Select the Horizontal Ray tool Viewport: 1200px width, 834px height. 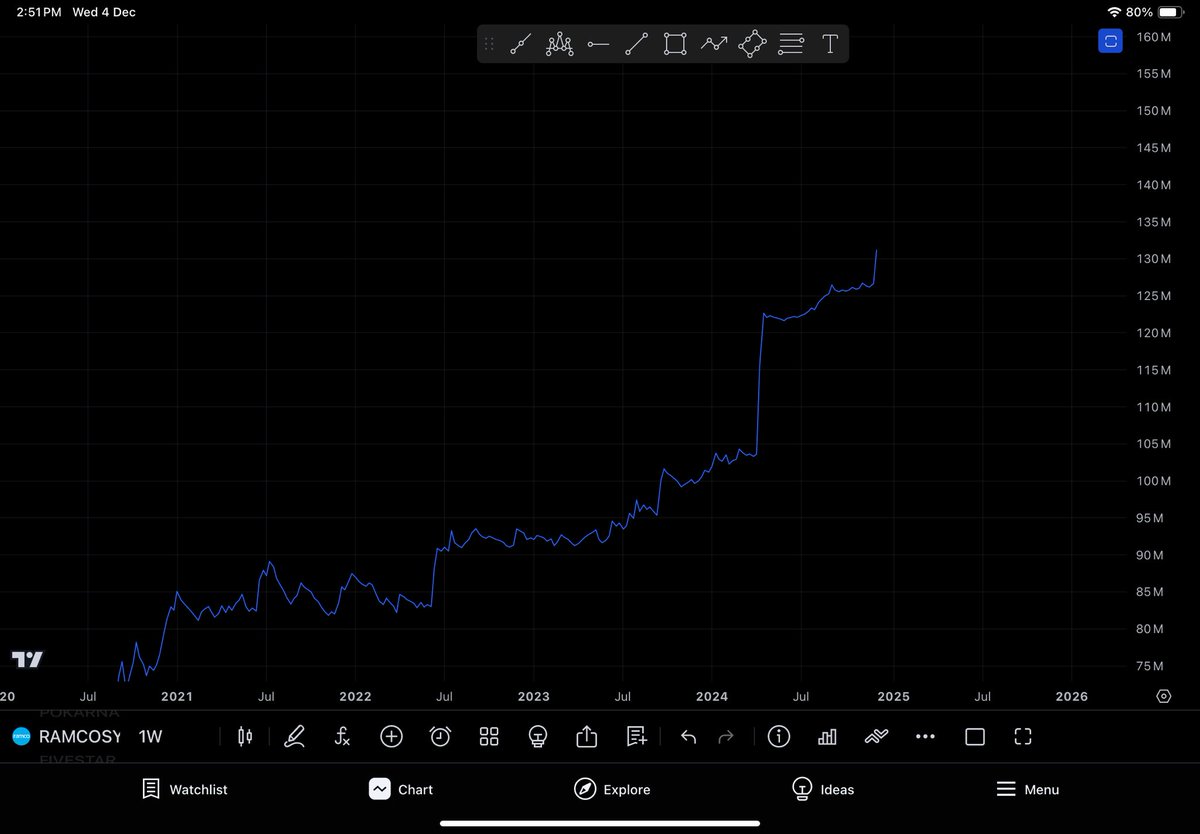pos(597,43)
